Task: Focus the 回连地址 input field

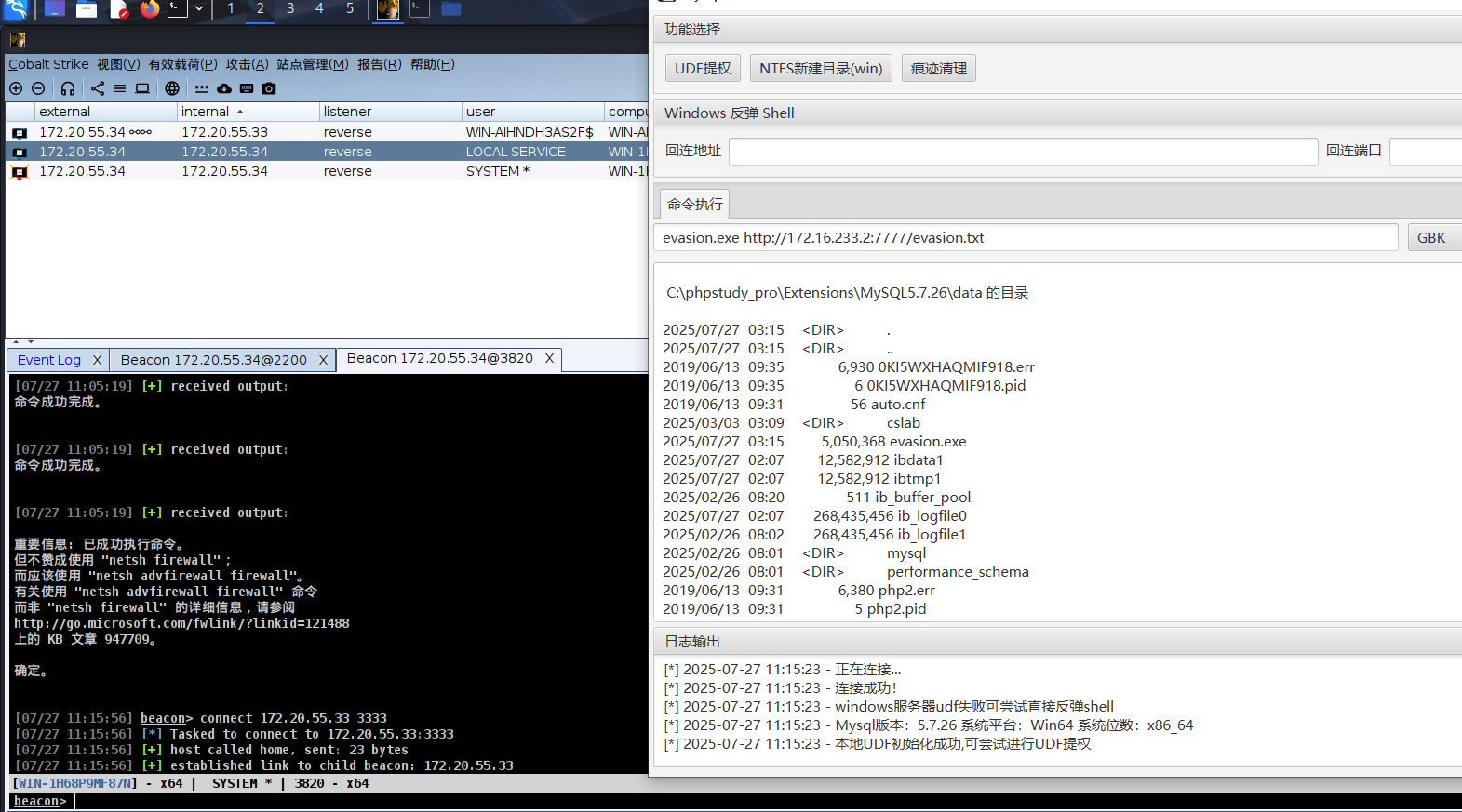Action: tap(1023, 151)
